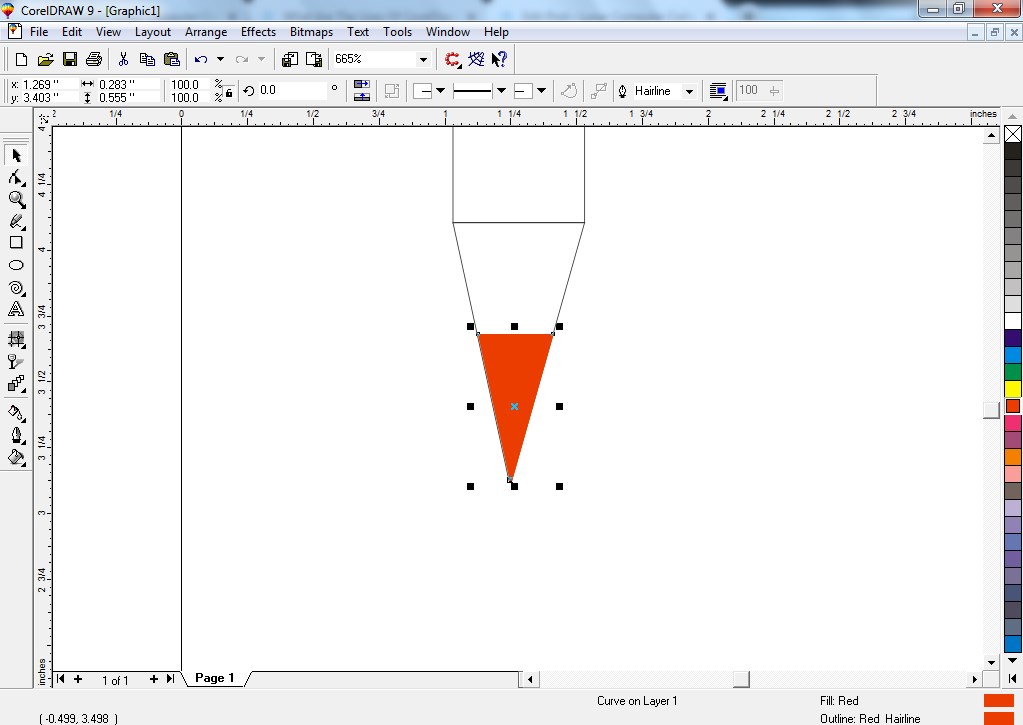Click the Import icon in the toolbar
The height and width of the screenshot is (725, 1023).
tap(290, 59)
